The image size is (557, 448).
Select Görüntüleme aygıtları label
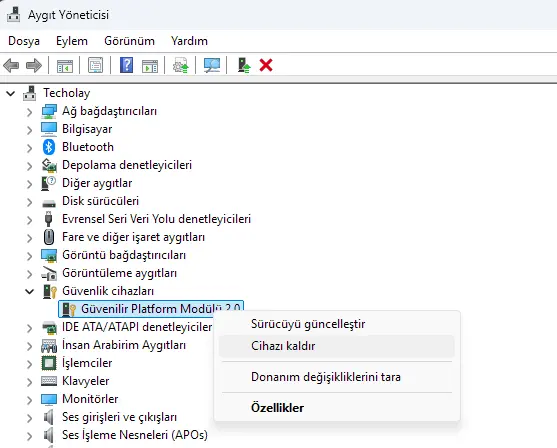[x=119, y=273]
